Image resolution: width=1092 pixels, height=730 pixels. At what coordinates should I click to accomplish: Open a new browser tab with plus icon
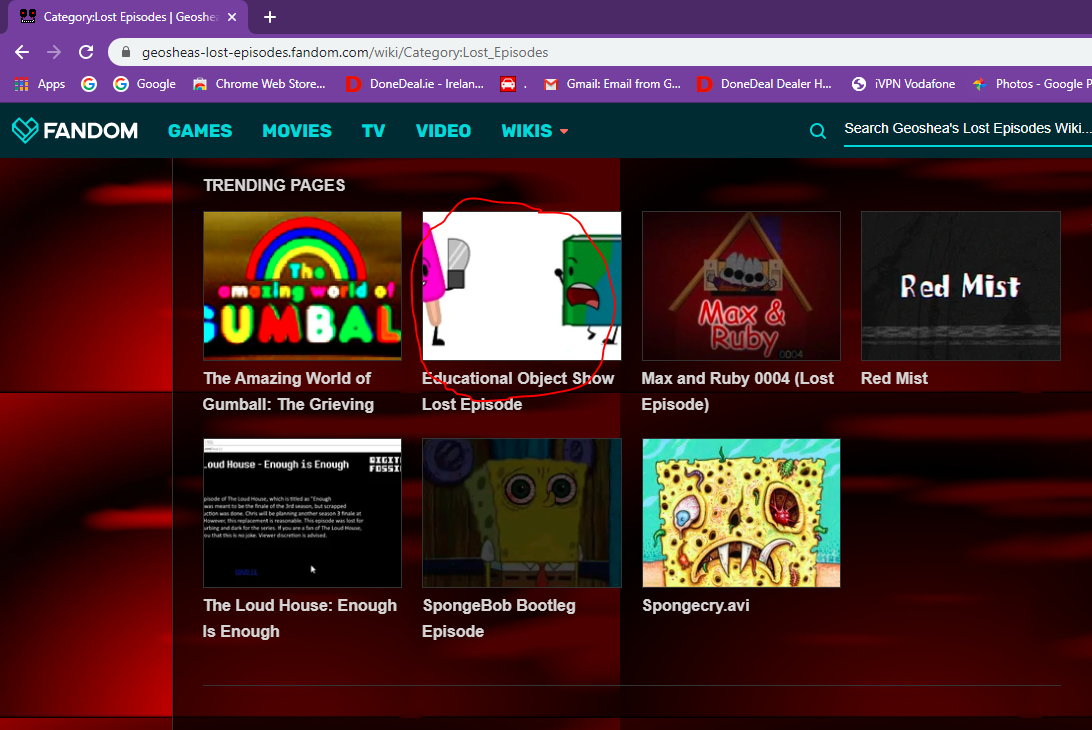(x=270, y=17)
